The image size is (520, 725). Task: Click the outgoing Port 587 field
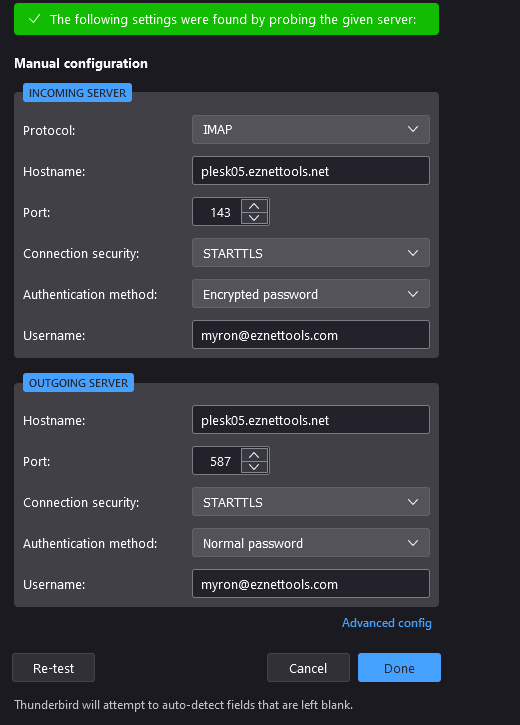(217, 461)
